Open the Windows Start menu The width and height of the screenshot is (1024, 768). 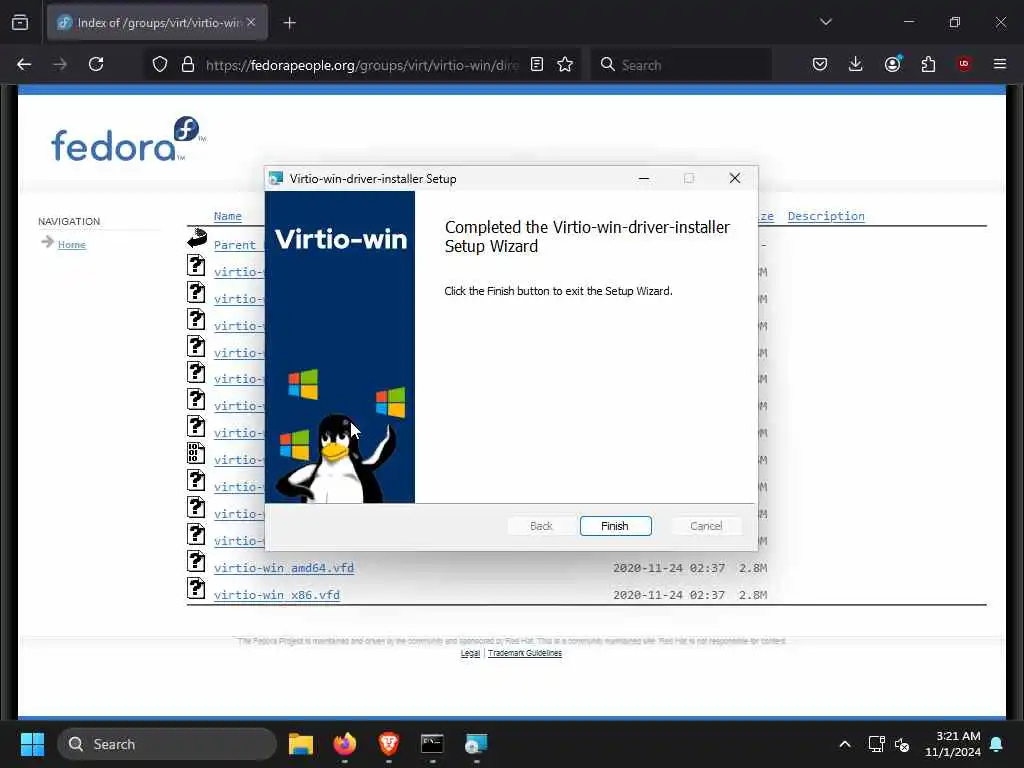pyautogui.click(x=32, y=744)
